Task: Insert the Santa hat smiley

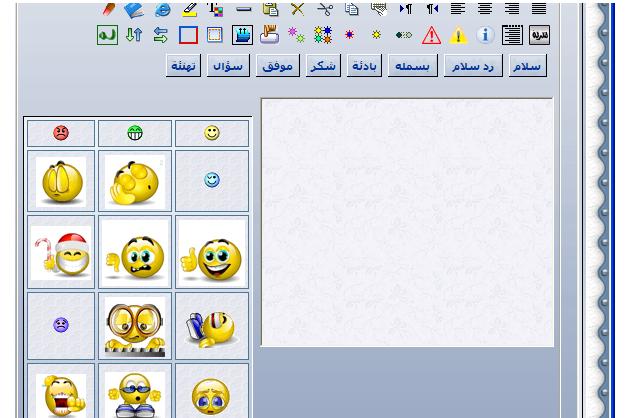Action: click(x=61, y=252)
